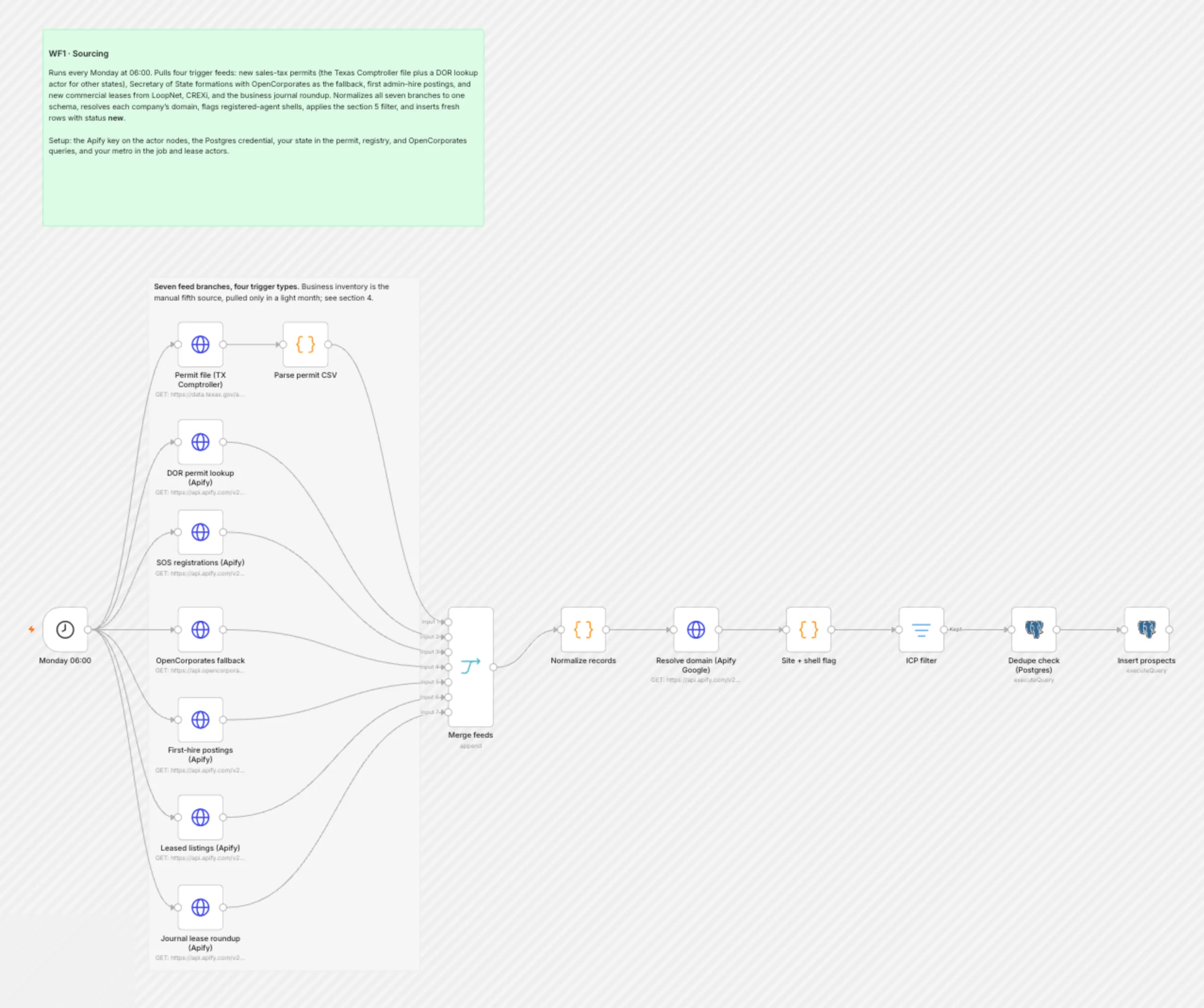
Task: Open the Leased listings (Apify) node
Action: 200,817
